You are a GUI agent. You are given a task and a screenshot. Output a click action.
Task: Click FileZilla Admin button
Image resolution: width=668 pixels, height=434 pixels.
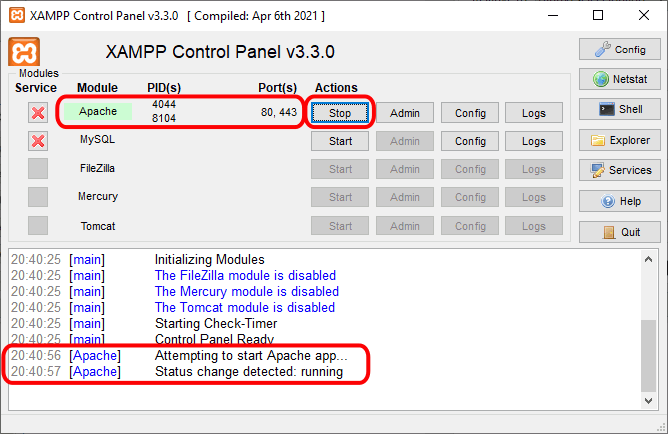405,169
